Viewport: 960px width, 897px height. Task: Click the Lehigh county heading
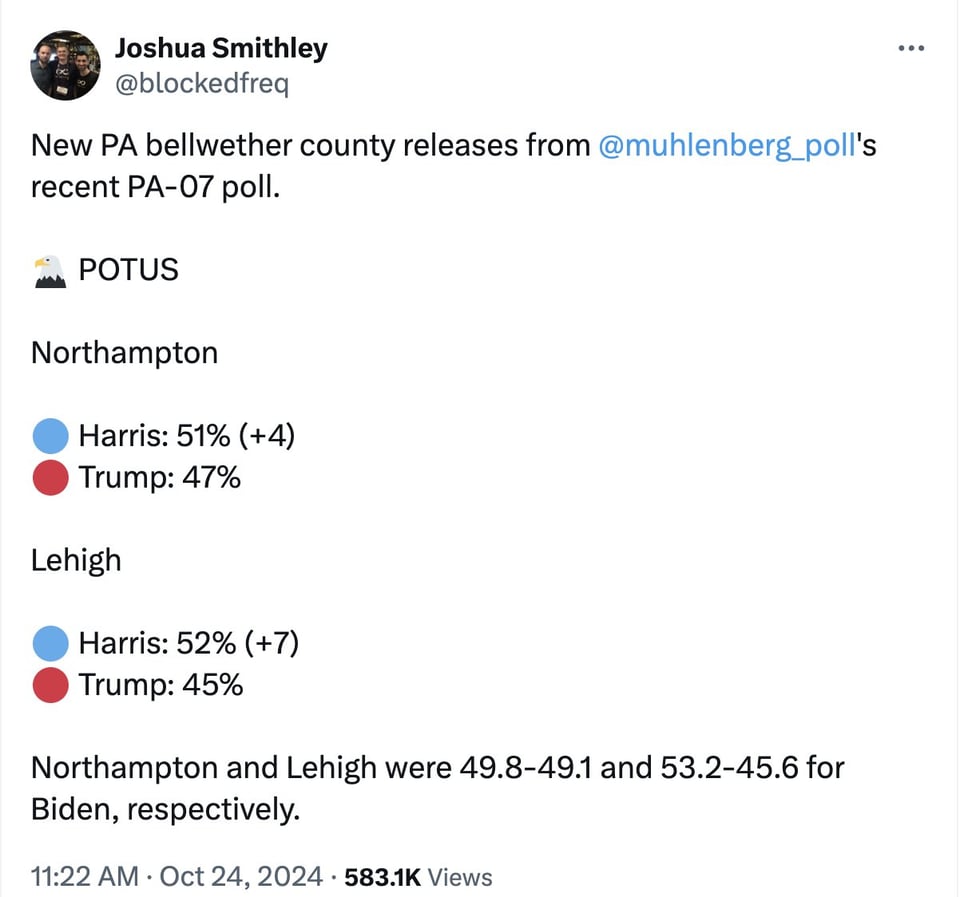[76, 560]
